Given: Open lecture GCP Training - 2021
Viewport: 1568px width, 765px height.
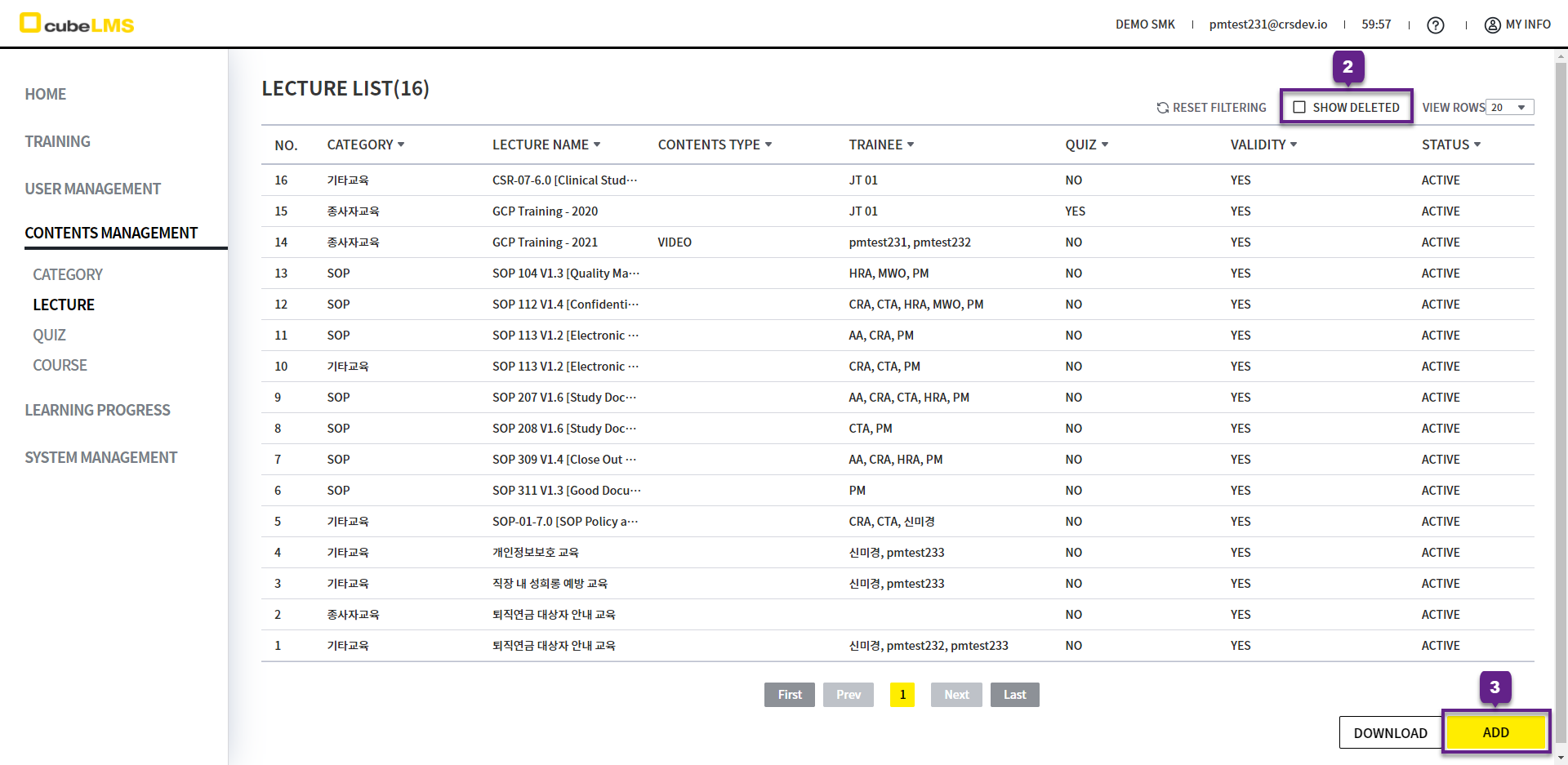Looking at the screenshot, I should pos(545,242).
